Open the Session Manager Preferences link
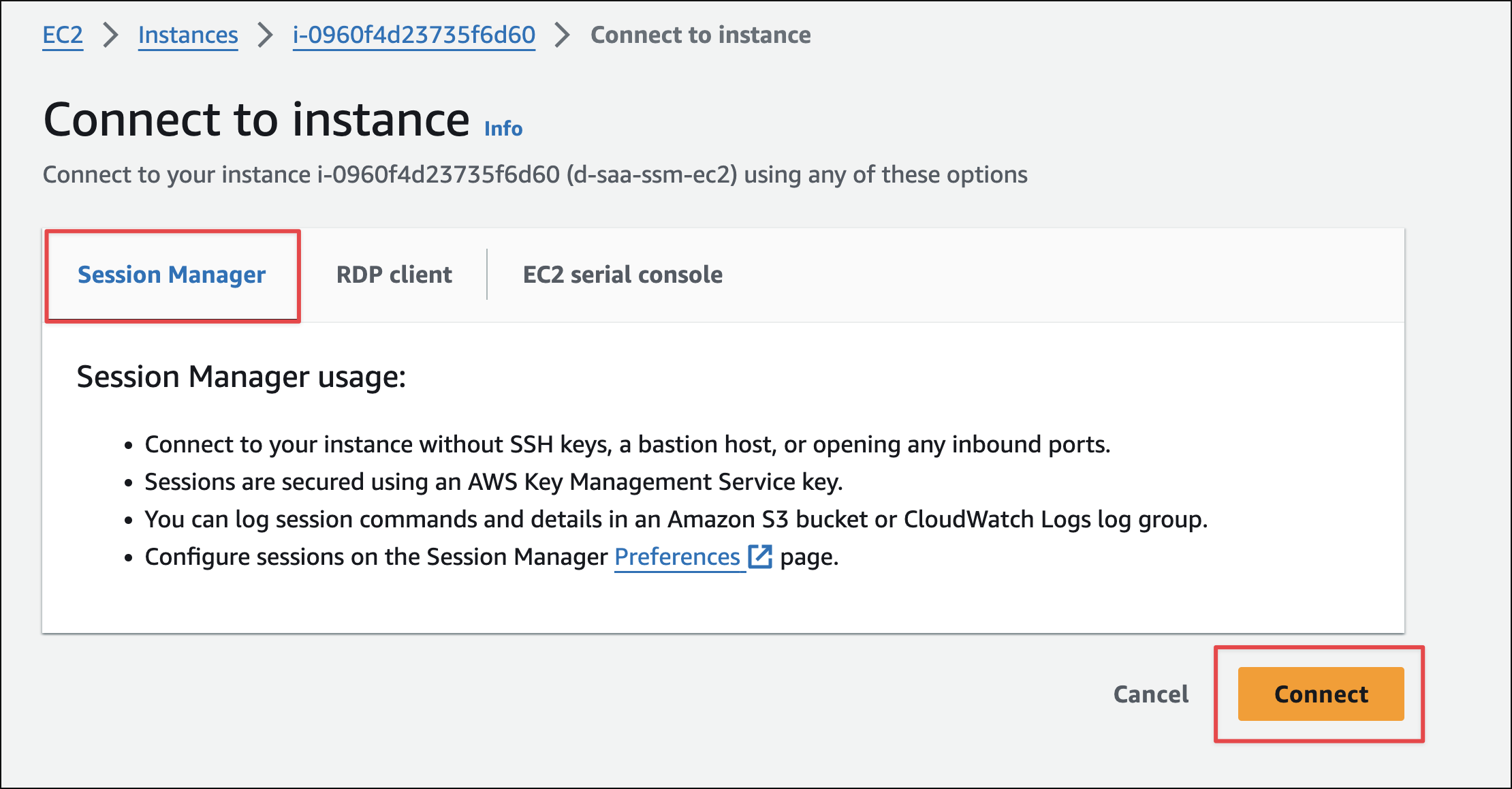This screenshot has height=789, width=1512. point(677,557)
